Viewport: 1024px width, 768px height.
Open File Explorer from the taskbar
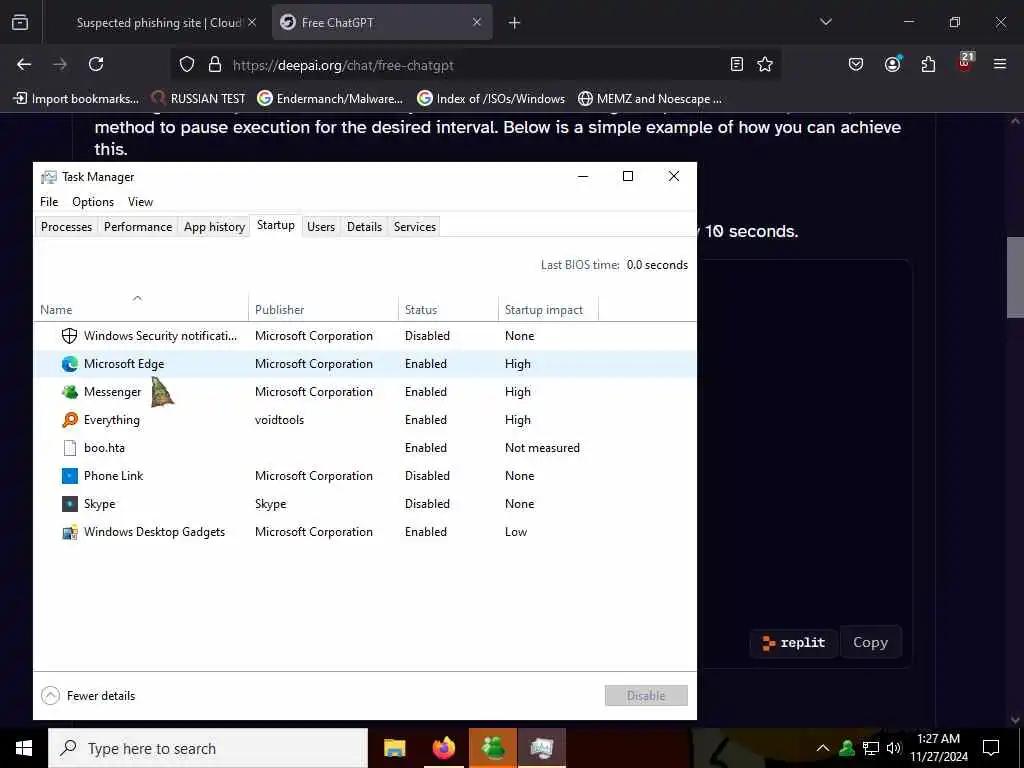click(x=394, y=748)
